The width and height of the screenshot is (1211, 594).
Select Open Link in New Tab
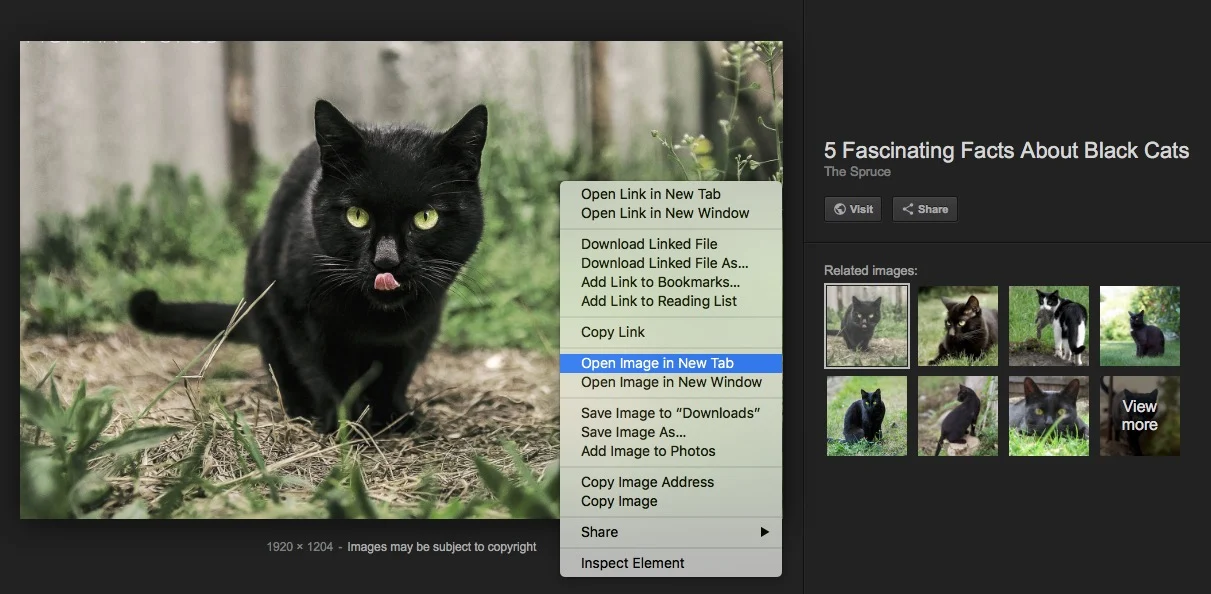[650, 194]
